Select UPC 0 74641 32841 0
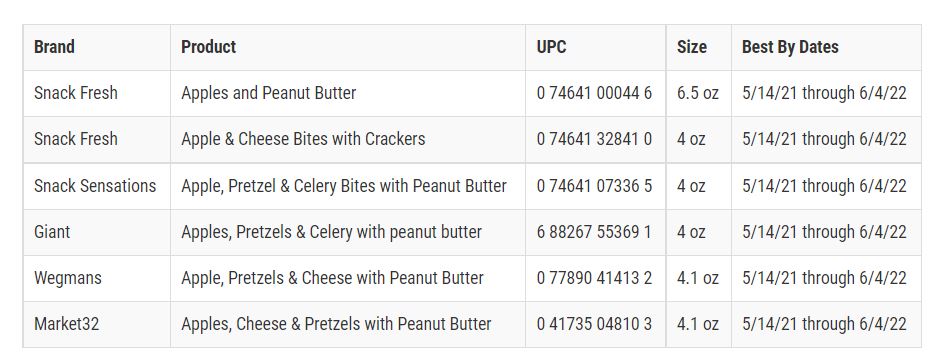 point(595,140)
